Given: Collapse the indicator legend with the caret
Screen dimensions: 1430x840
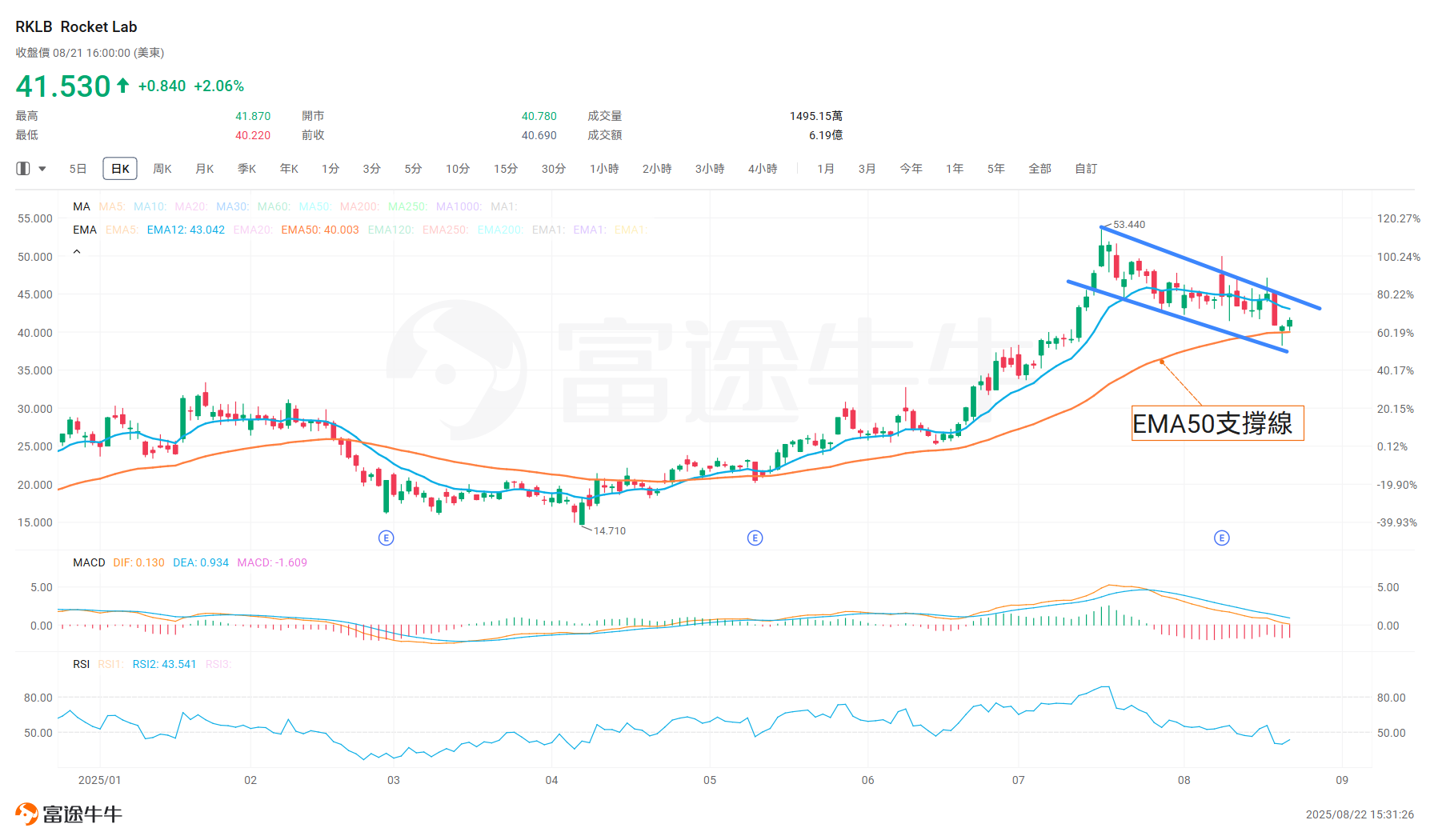Looking at the screenshot, I should [77, 252].
